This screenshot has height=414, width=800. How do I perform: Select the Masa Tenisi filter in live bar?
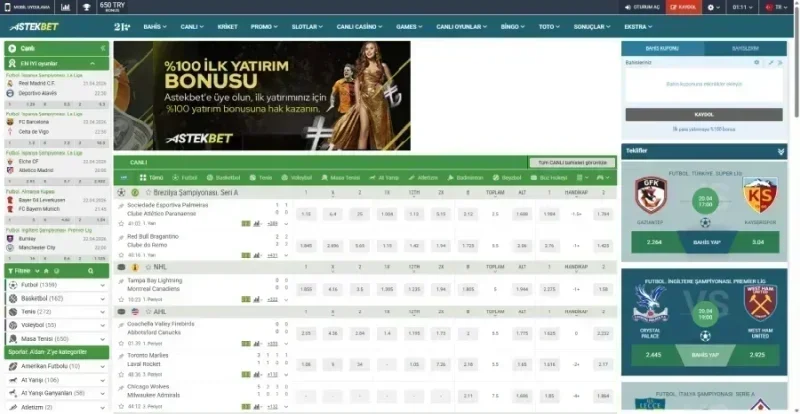pos(341,178)
